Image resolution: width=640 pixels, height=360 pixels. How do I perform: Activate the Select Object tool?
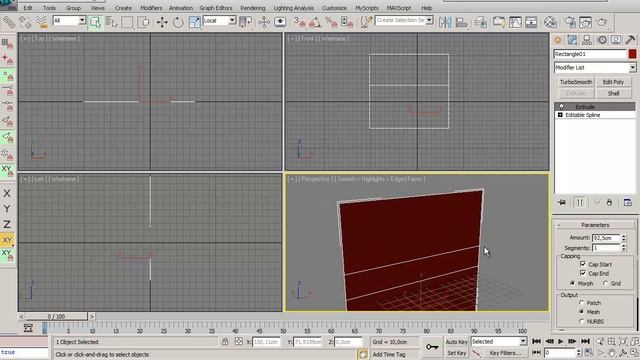click(96, 22)
